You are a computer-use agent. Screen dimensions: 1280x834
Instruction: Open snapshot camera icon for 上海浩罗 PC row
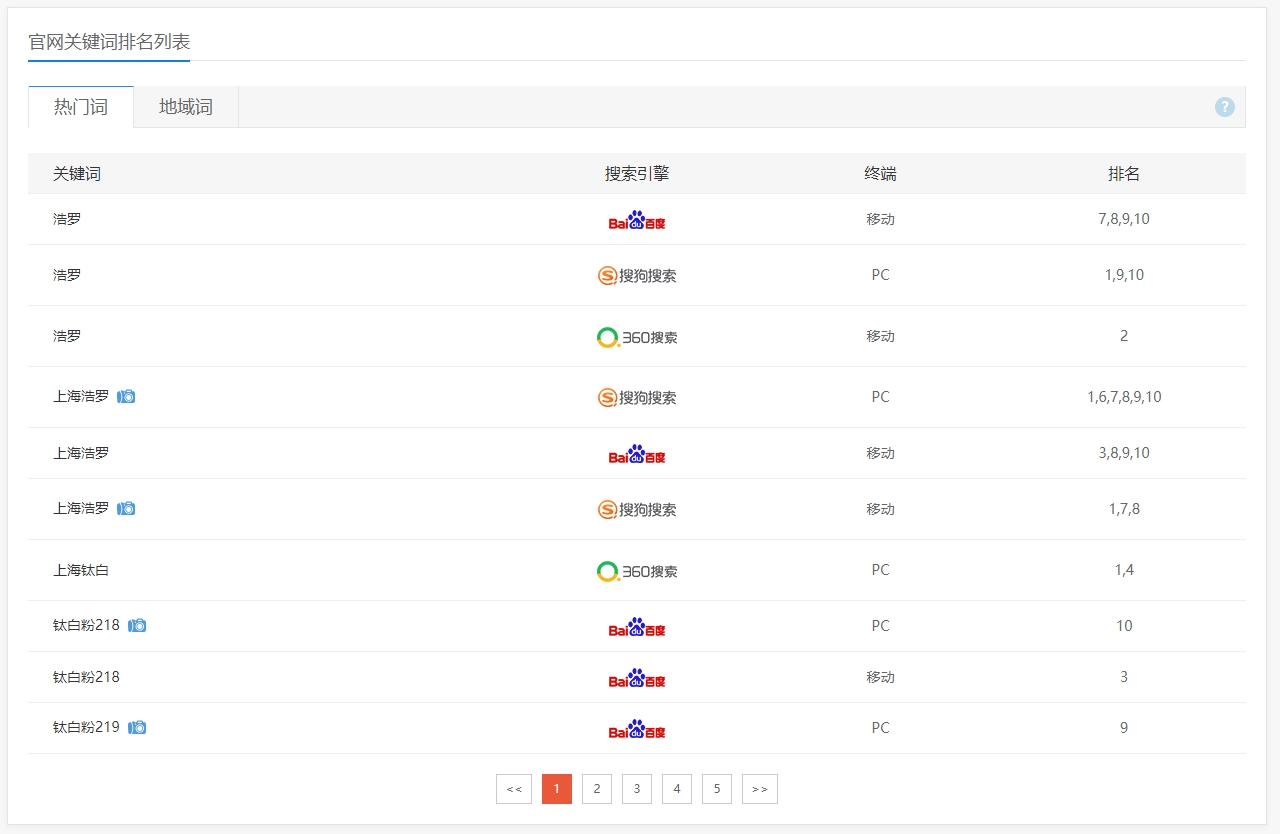[126, 397]
